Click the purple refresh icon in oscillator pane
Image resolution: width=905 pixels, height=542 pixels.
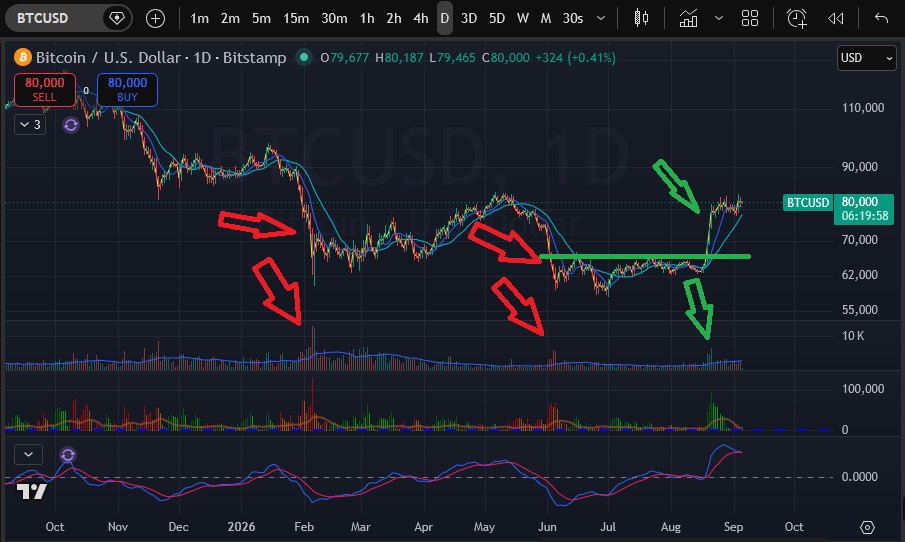[x=68, y=455]
